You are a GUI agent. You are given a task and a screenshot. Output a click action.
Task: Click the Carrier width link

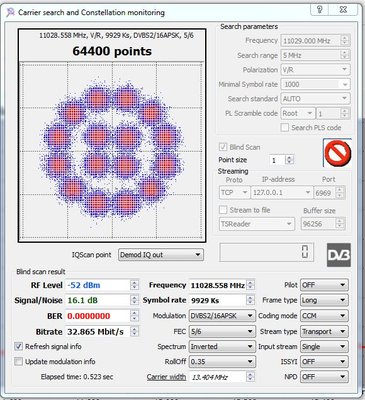tap(166, 377)
